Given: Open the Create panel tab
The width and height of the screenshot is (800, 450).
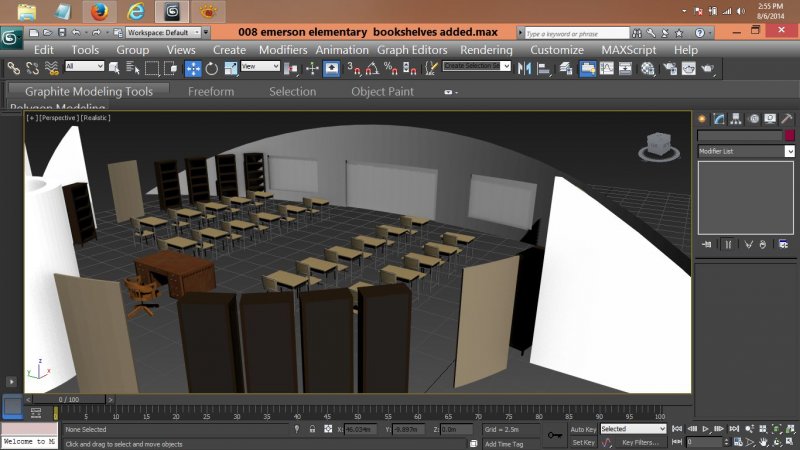Looking at the screenshot, I should [703, 119].
